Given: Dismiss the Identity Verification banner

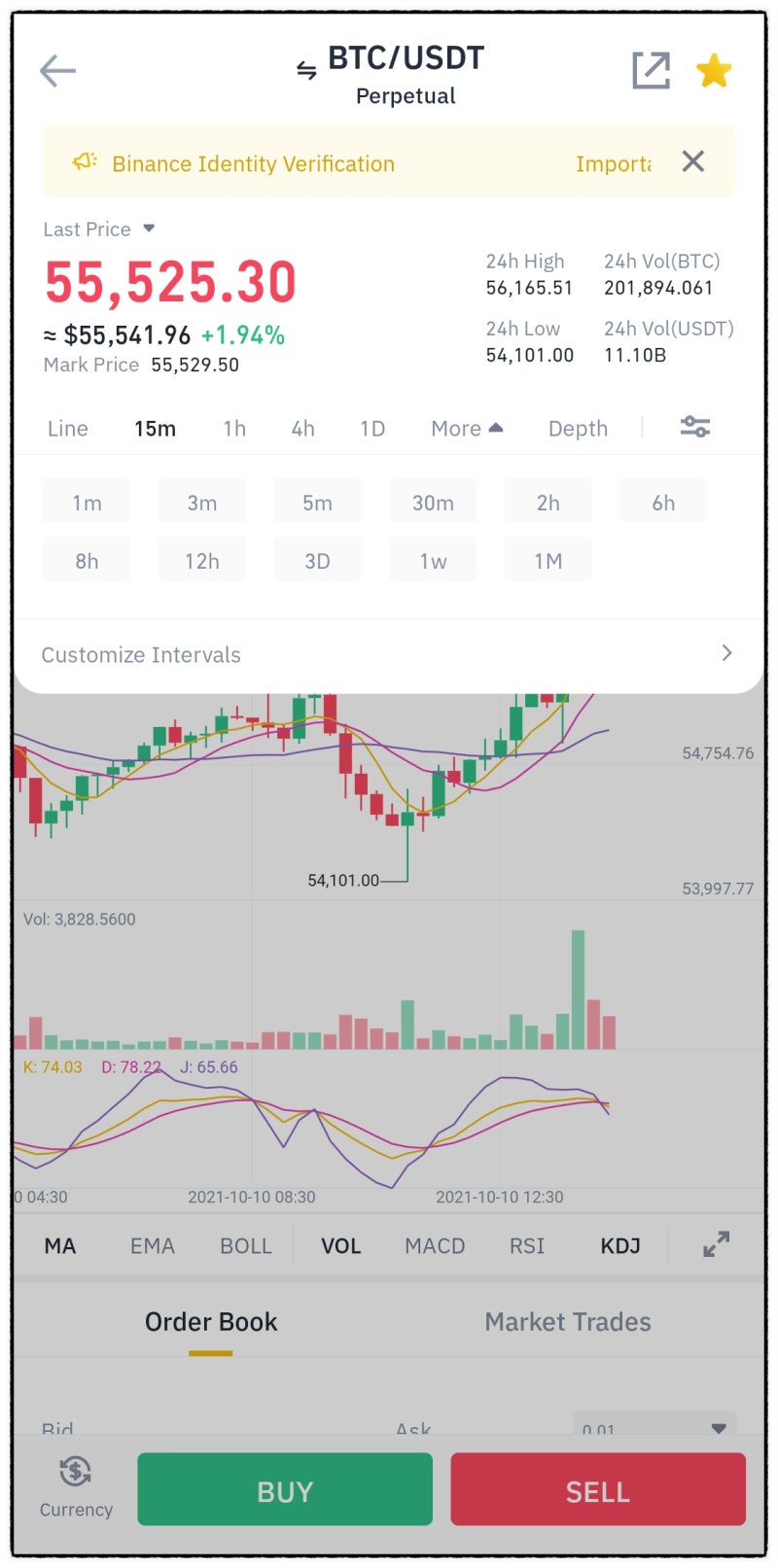Looking at the screenshot, I should tap(692, 161).
